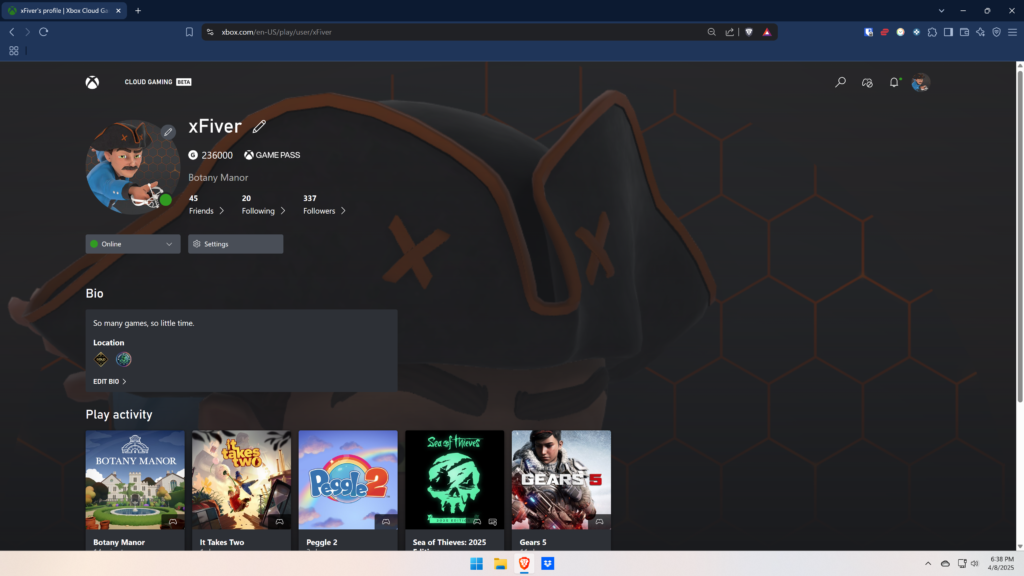Edit the avatar picture with pencil badge
The width and height of the screenshot is (1024, 576).
point(168,132)
